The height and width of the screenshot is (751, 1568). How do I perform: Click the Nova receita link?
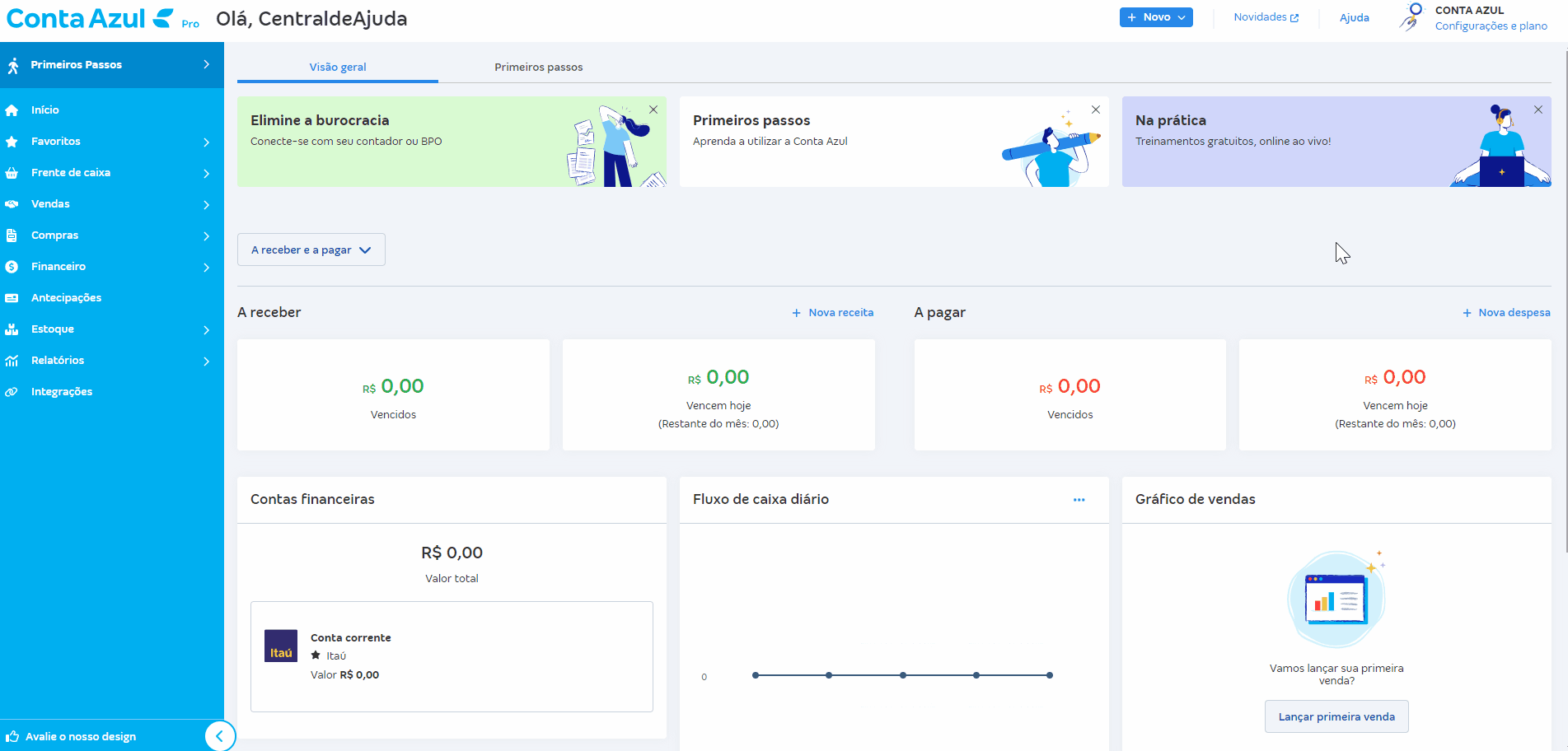tap(833, 313)
